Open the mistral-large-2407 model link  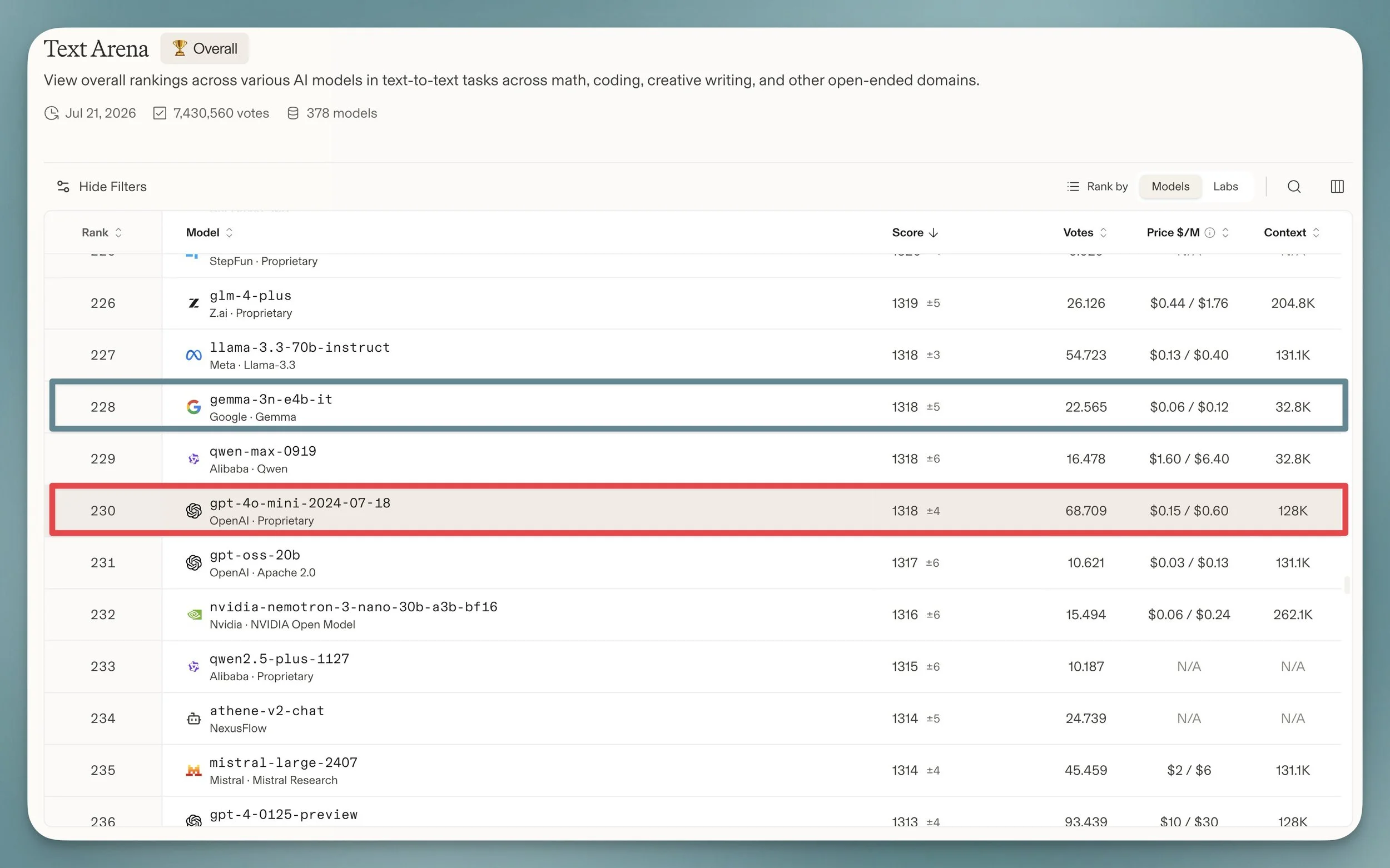(284, 763)
